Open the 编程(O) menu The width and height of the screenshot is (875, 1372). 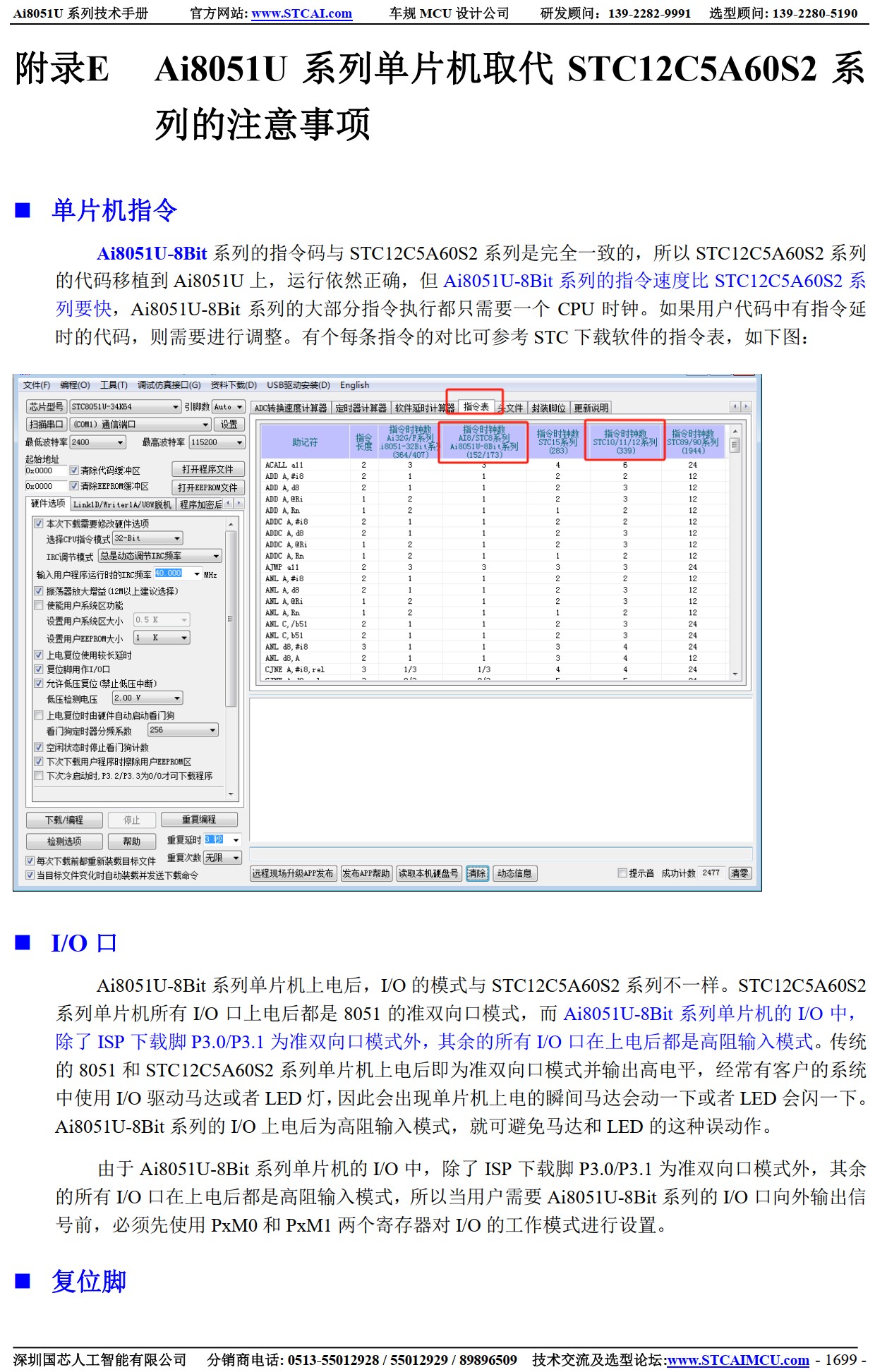click(75, 385)
